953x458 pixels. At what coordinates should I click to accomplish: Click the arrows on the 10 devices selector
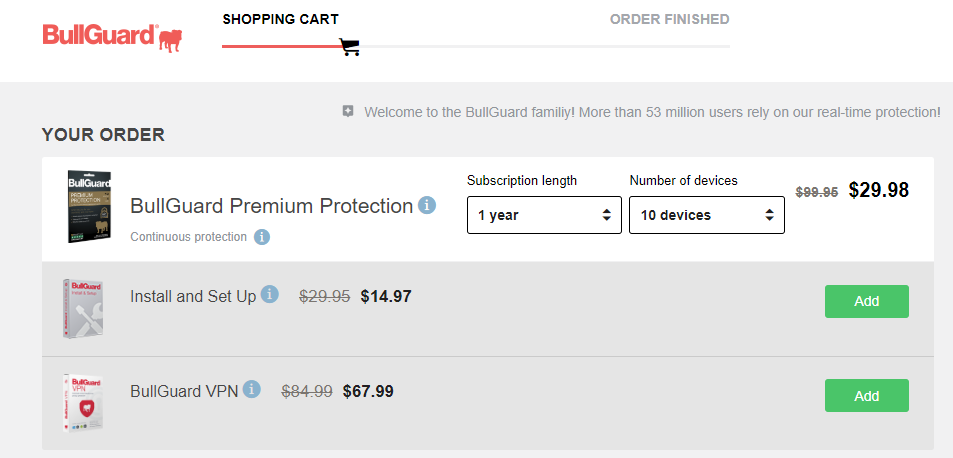point(769,215)
